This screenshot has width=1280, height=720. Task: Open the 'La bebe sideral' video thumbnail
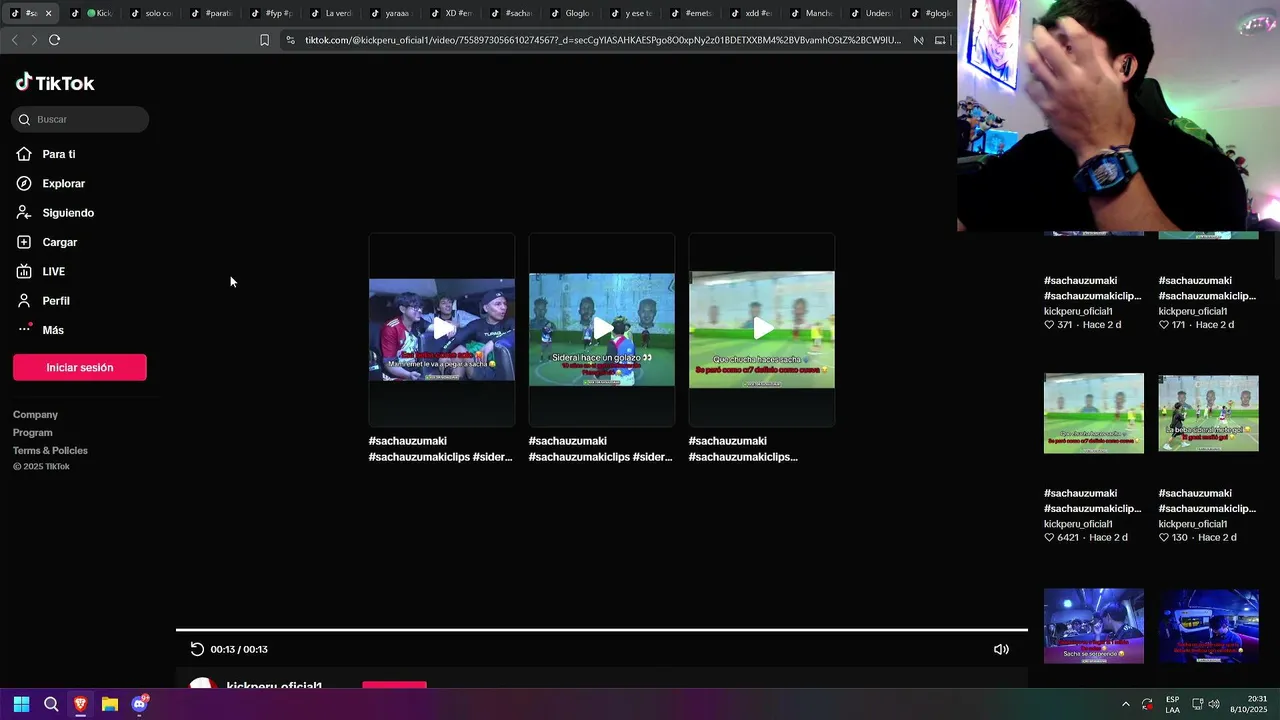coord(1208,413)
